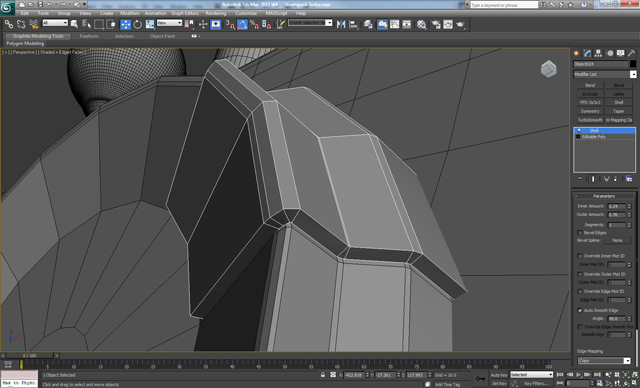Toggle Keyboard Shortcut Override icon
This screenshot has width=640, height=388.
point(216,24)
